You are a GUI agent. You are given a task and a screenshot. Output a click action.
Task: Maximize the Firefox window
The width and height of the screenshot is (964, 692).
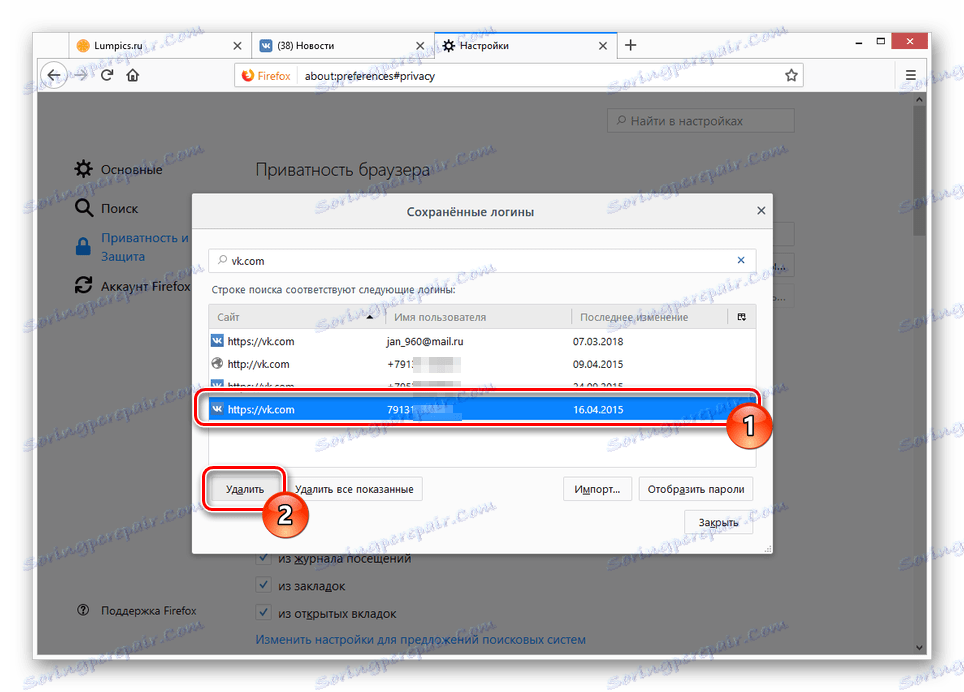click(x=881, y=41)
